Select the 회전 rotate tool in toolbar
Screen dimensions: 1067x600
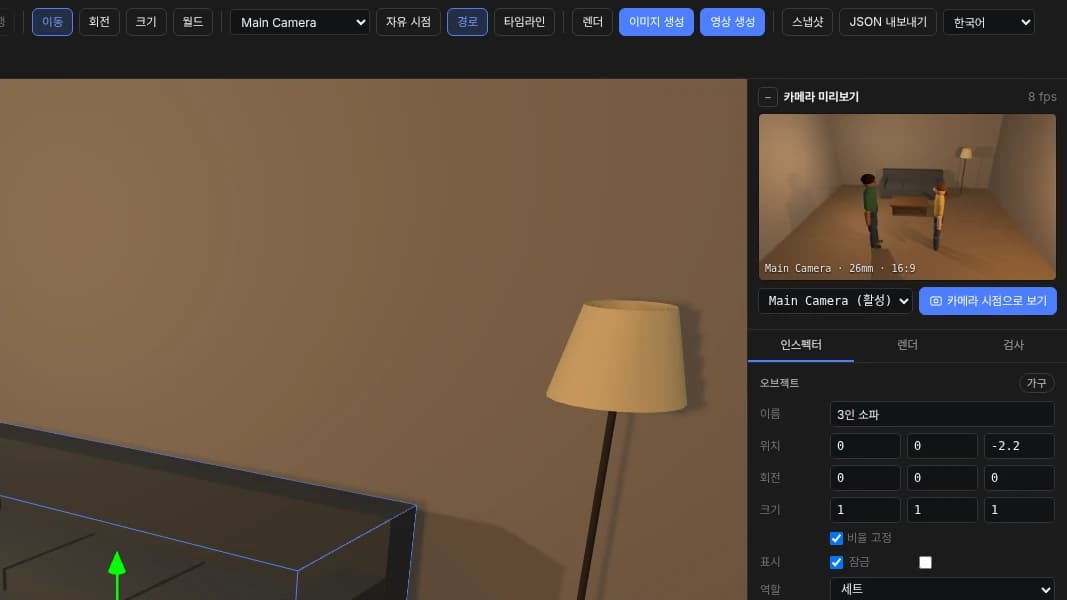click(x=99, y=22)
